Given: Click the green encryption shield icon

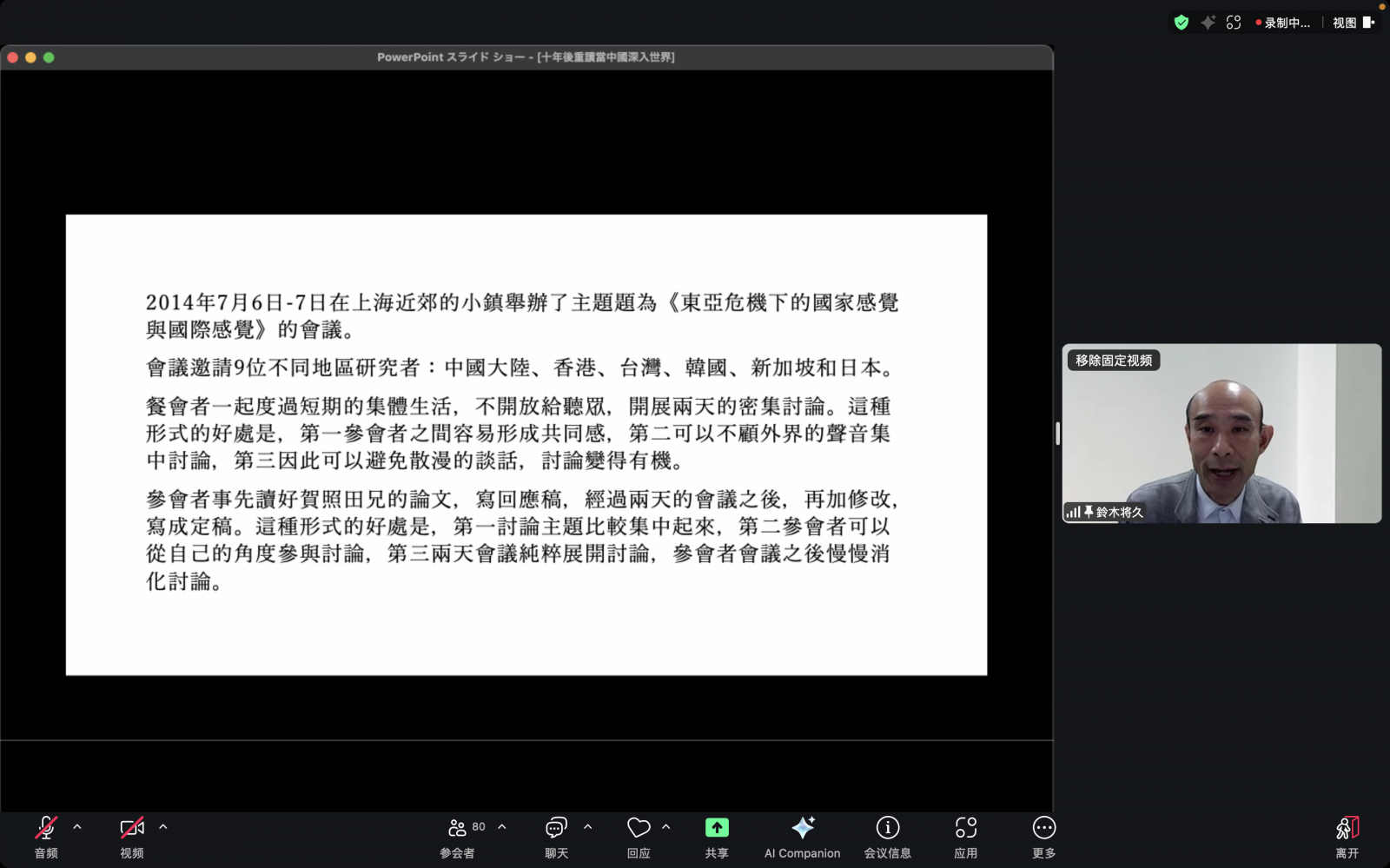Looking at the screenshot, I should coord(1181,23).
